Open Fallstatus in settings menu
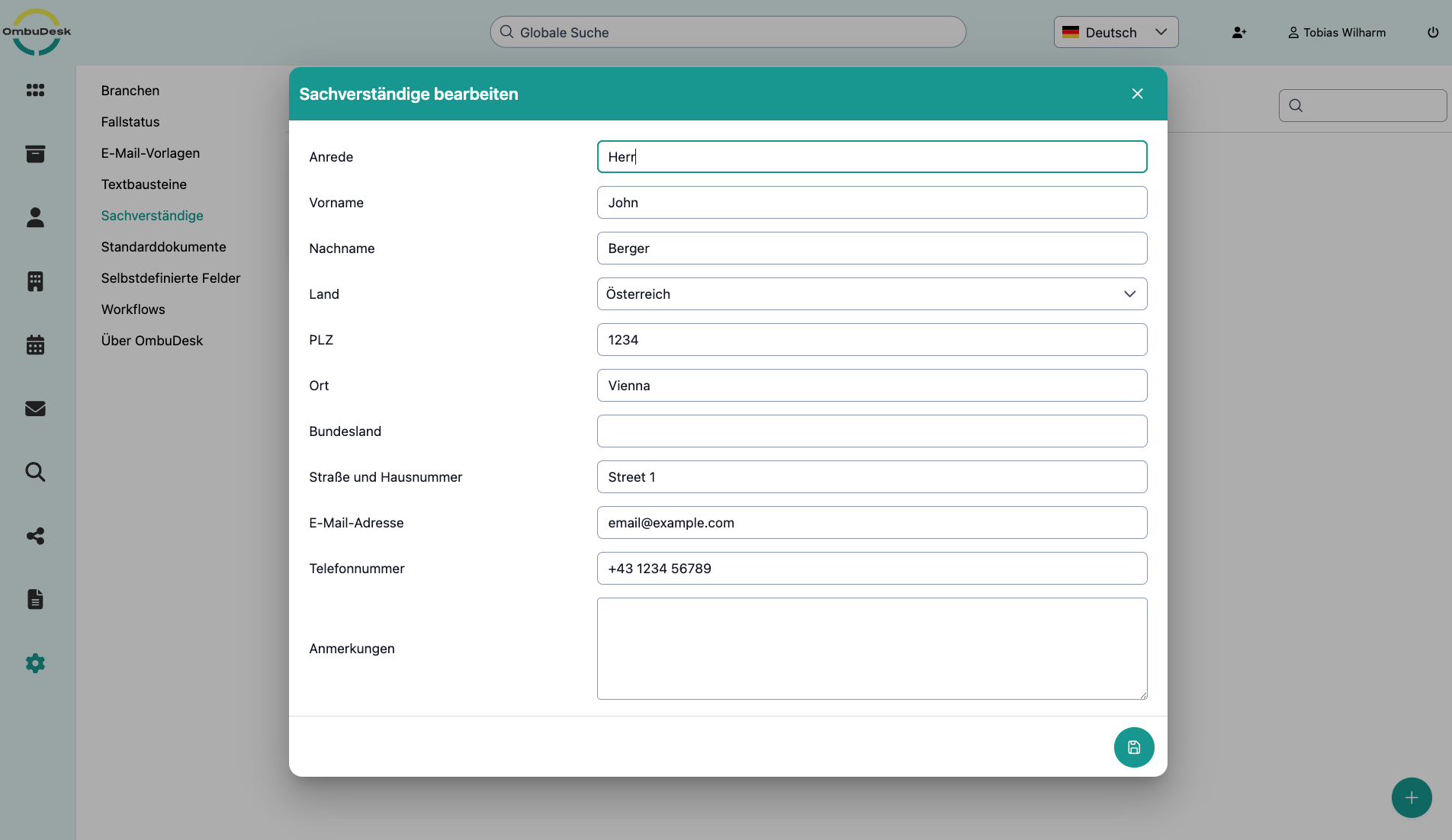Image resolution: width=1452 pixels, height=840 pixels. (130, 122)
